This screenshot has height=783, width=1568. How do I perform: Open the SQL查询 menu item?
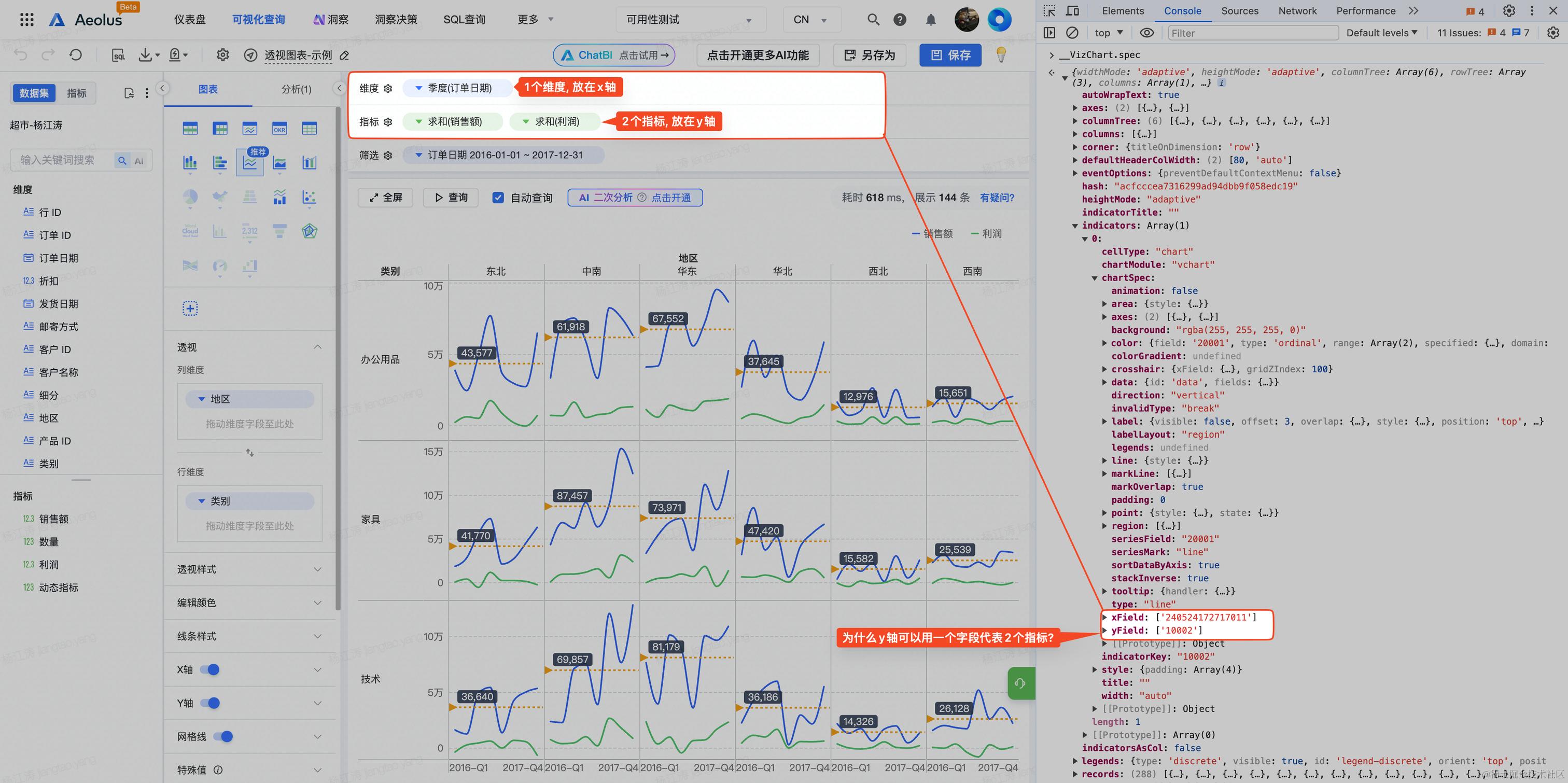[464, 20]
